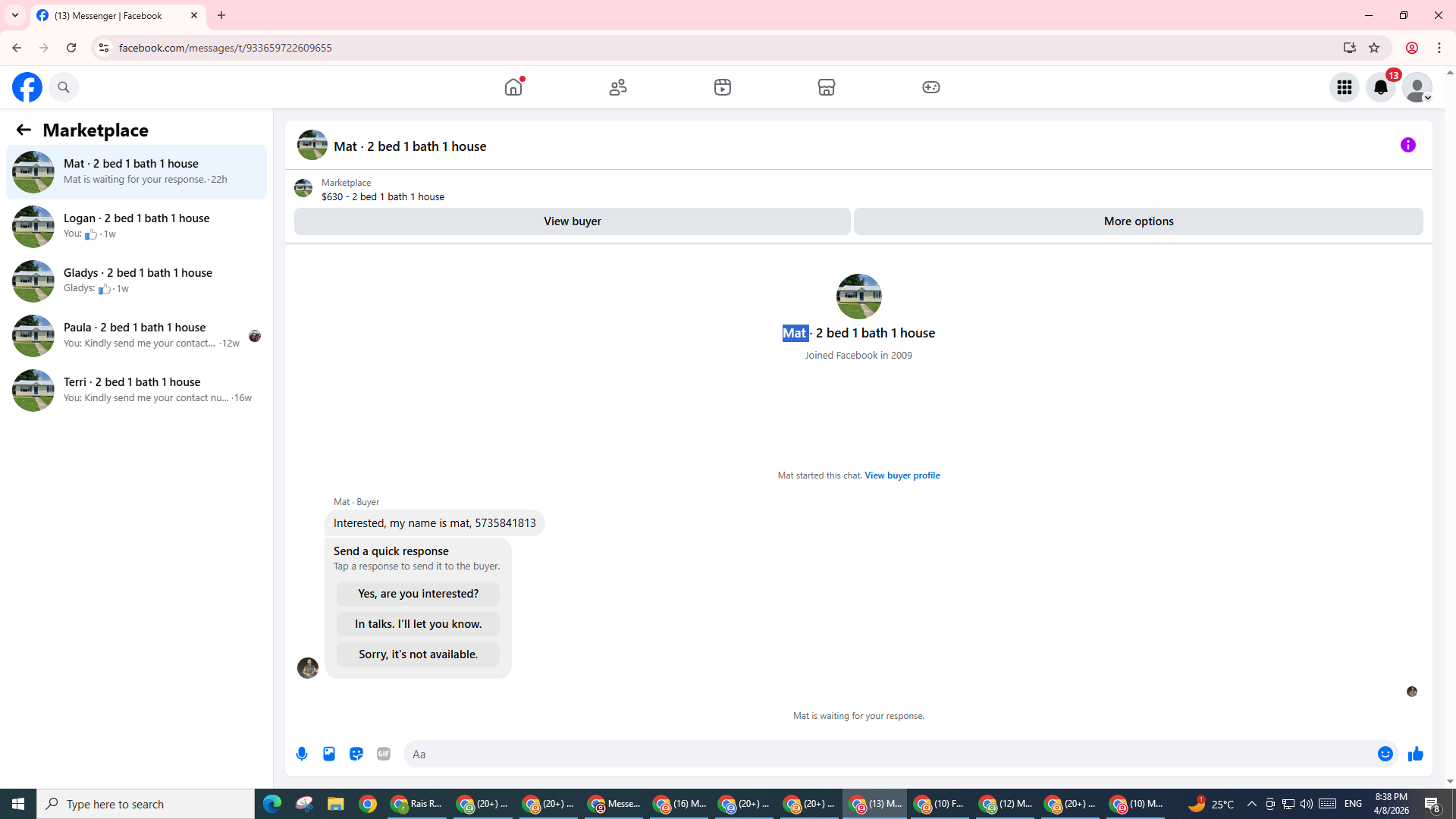Screen dimensions: 1456x819
Task: Click the voice clip microphone icon
Action: point(302,754)
